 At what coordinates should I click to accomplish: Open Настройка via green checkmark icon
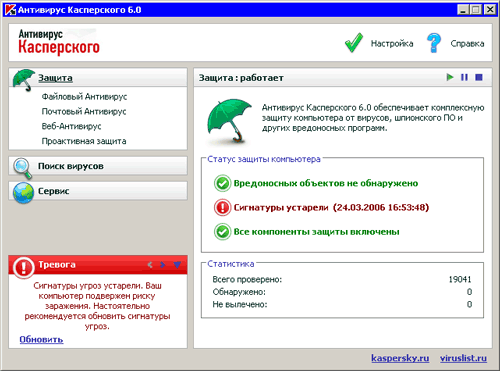click(354, 43)
